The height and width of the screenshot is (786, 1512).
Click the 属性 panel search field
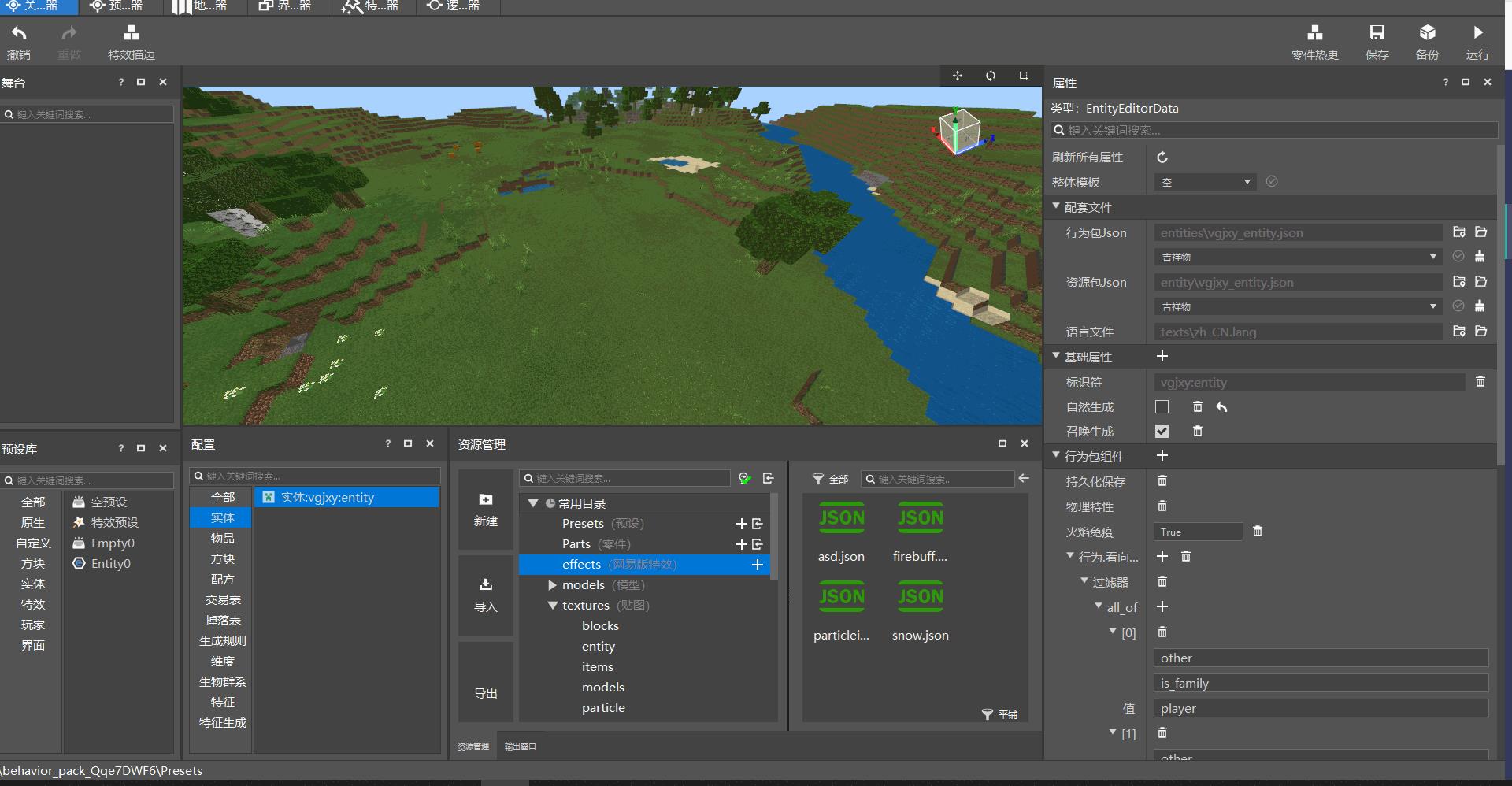(x=1273, y=130)
